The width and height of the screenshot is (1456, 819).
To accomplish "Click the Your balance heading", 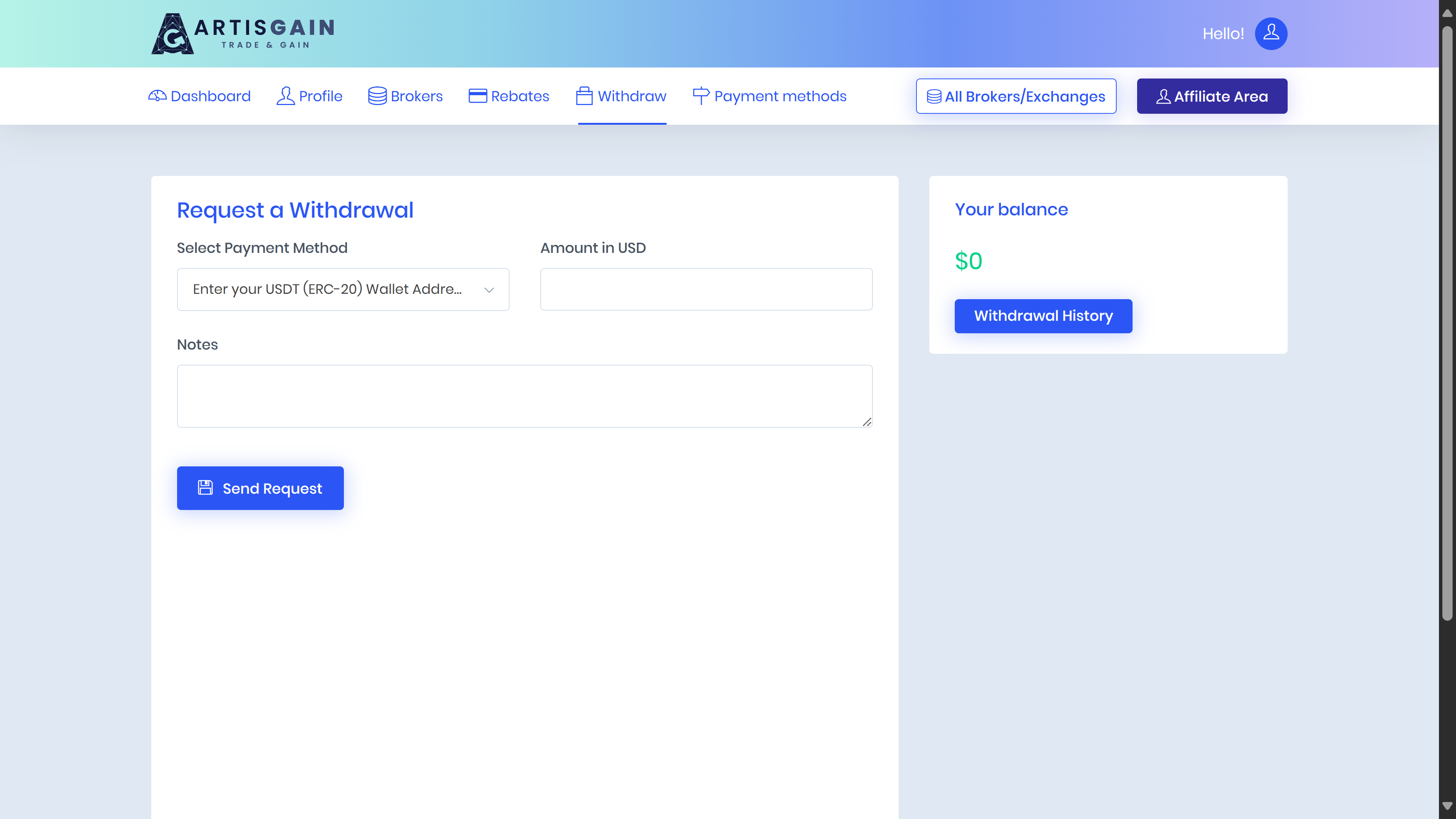I will click(x=1011, y=210).
